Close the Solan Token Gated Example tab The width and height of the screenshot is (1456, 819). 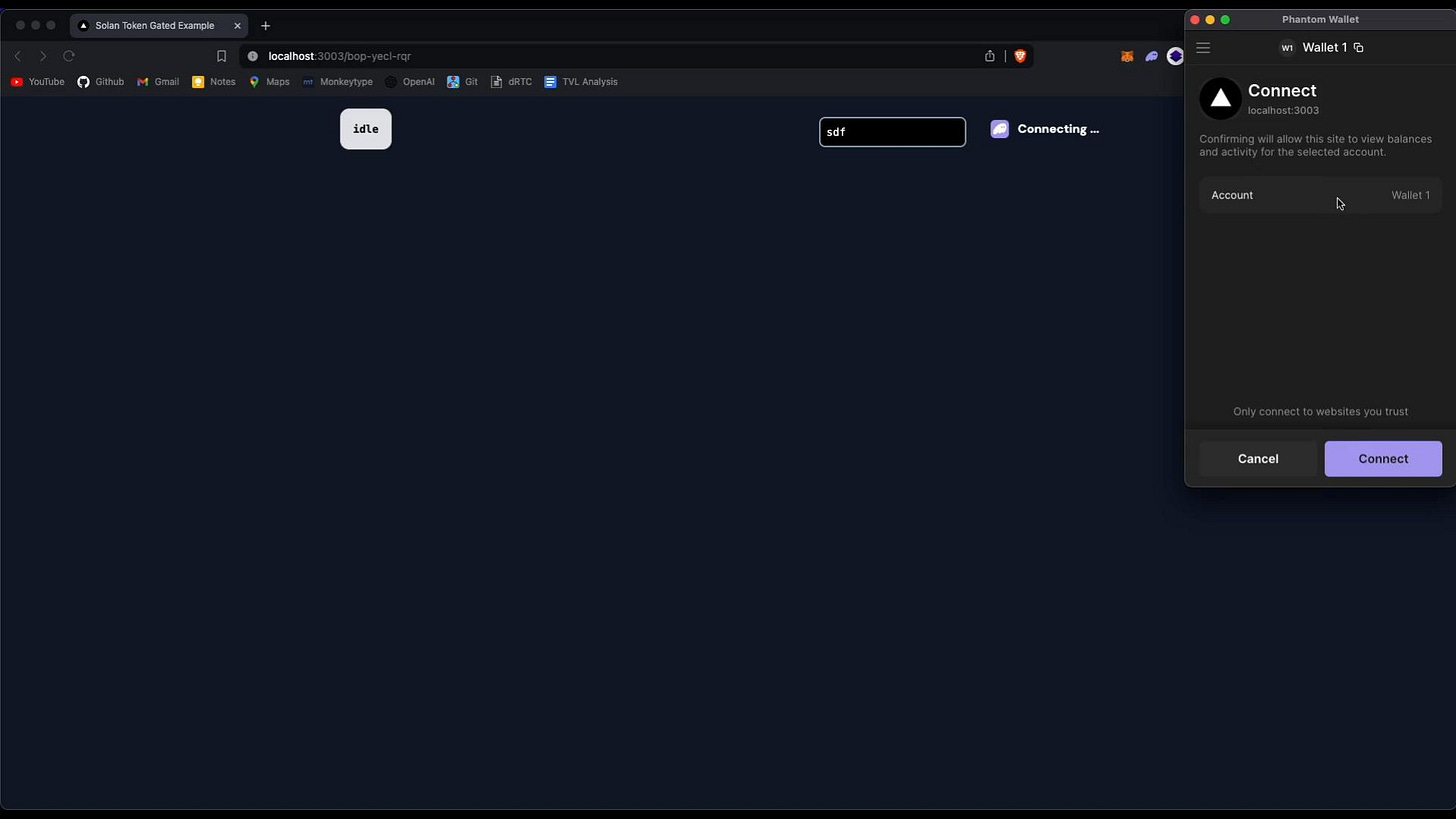(237, 26)
